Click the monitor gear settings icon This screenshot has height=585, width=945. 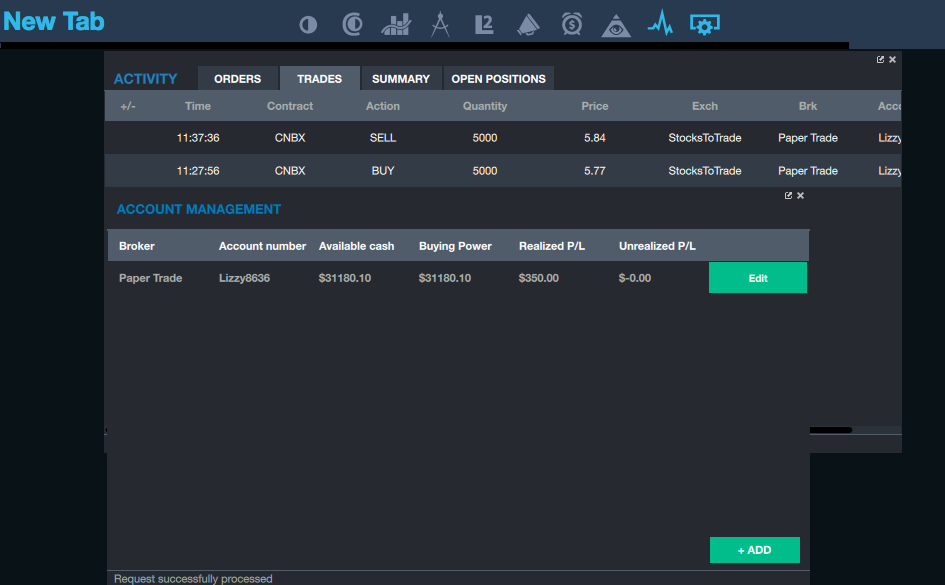tap(705, 24)
